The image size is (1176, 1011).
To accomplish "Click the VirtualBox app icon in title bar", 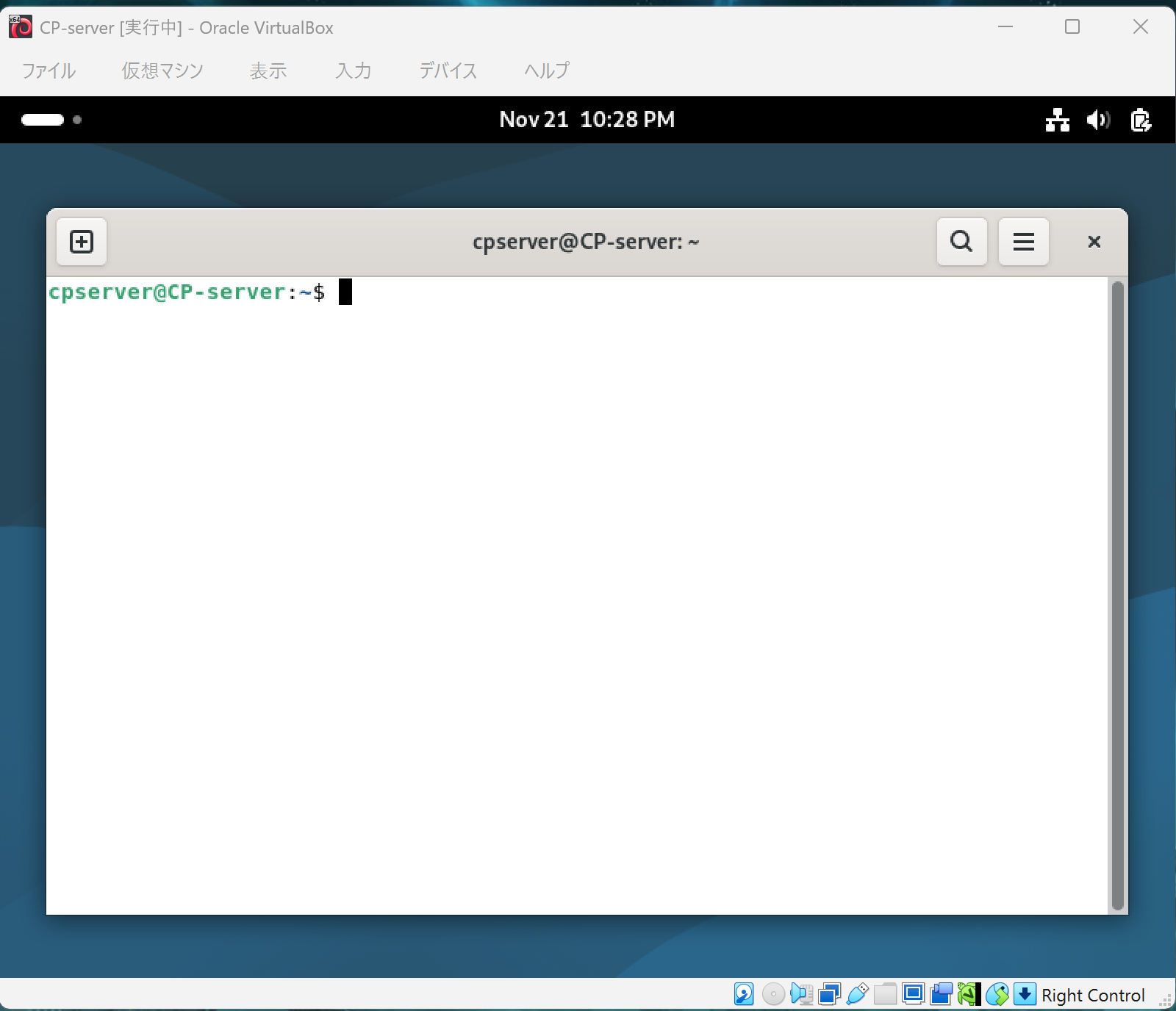I will pos(20,27).
